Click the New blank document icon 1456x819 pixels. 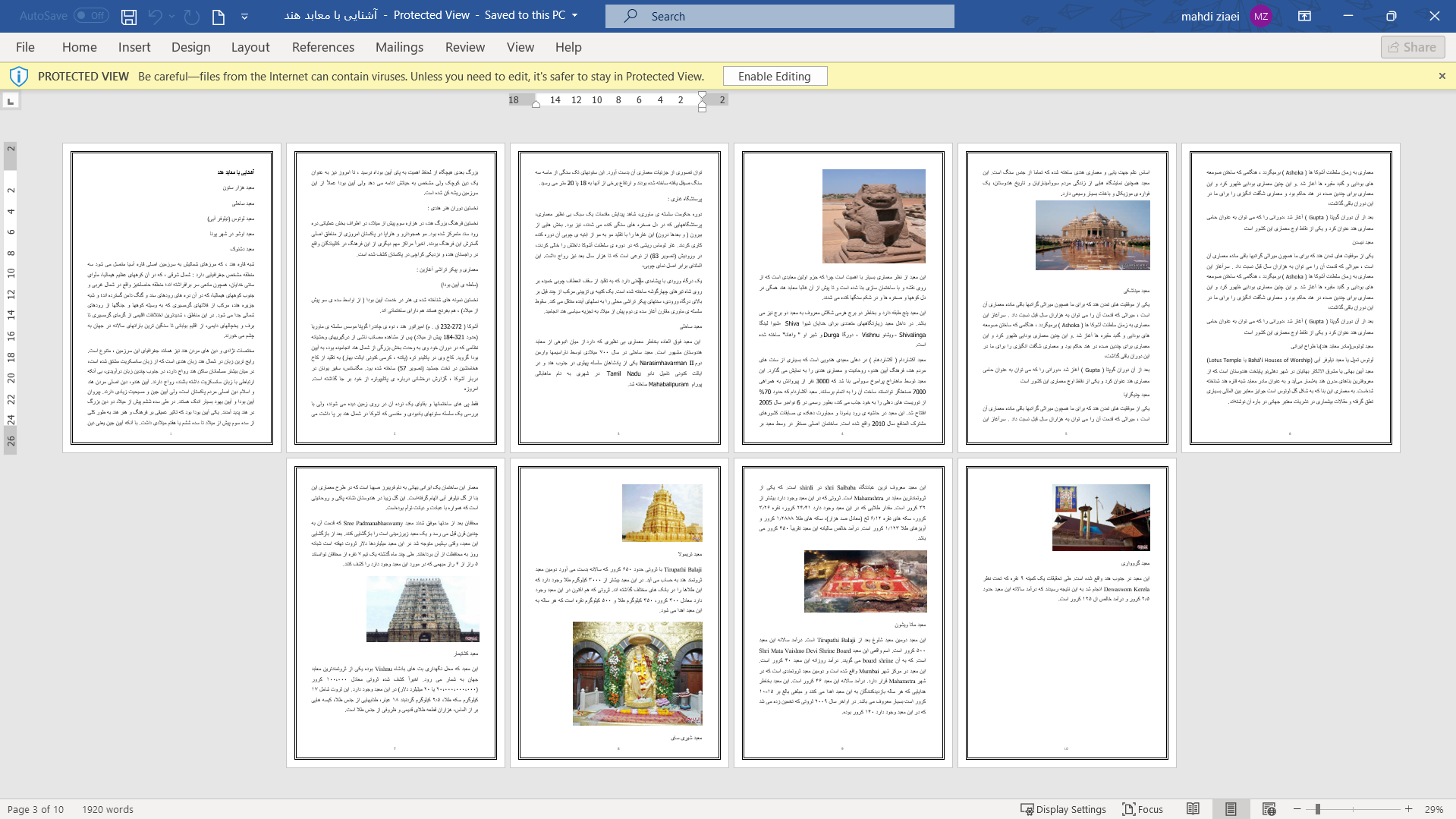[x=219, y=16]
